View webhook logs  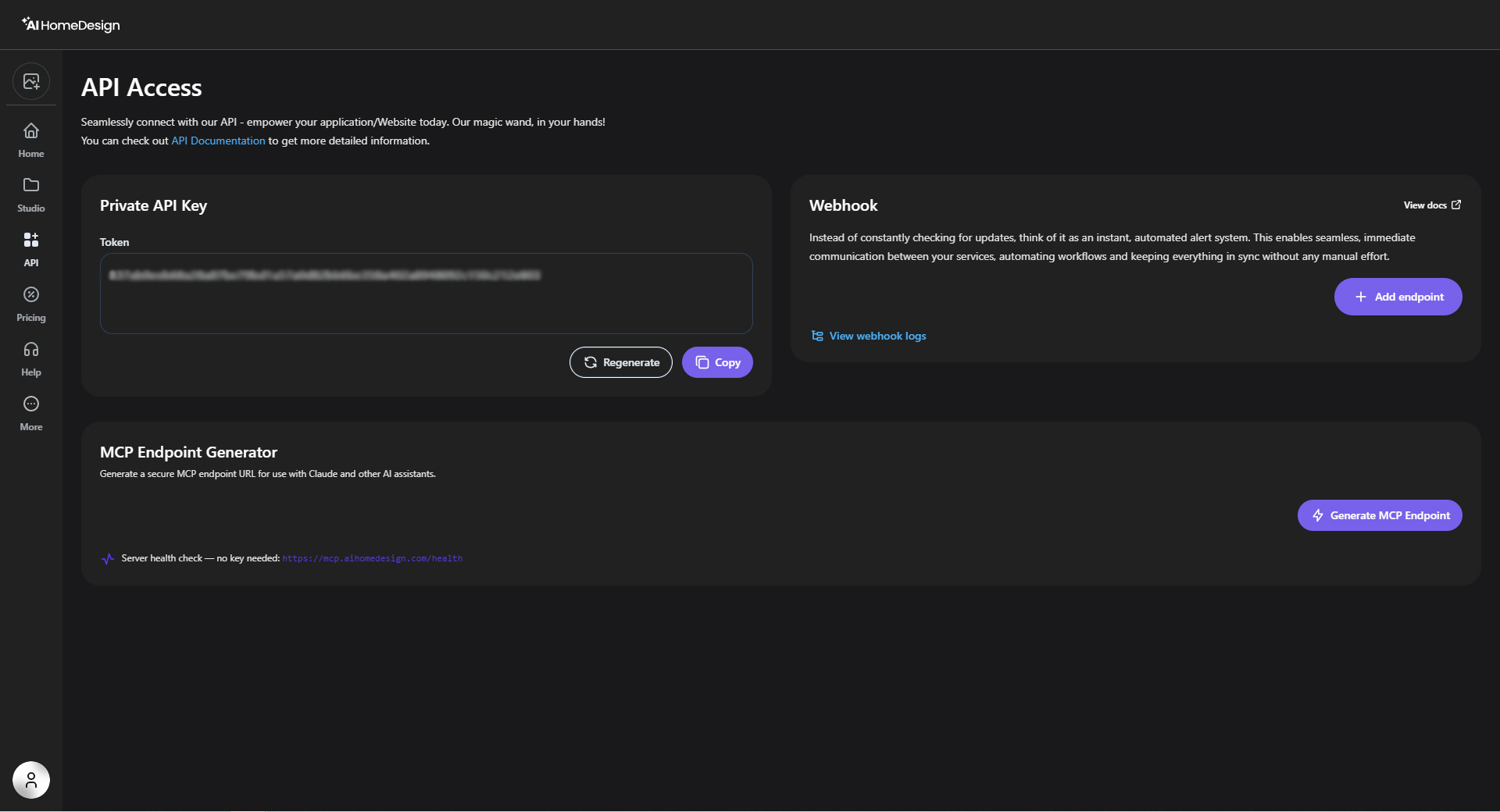tap(869, 336)
